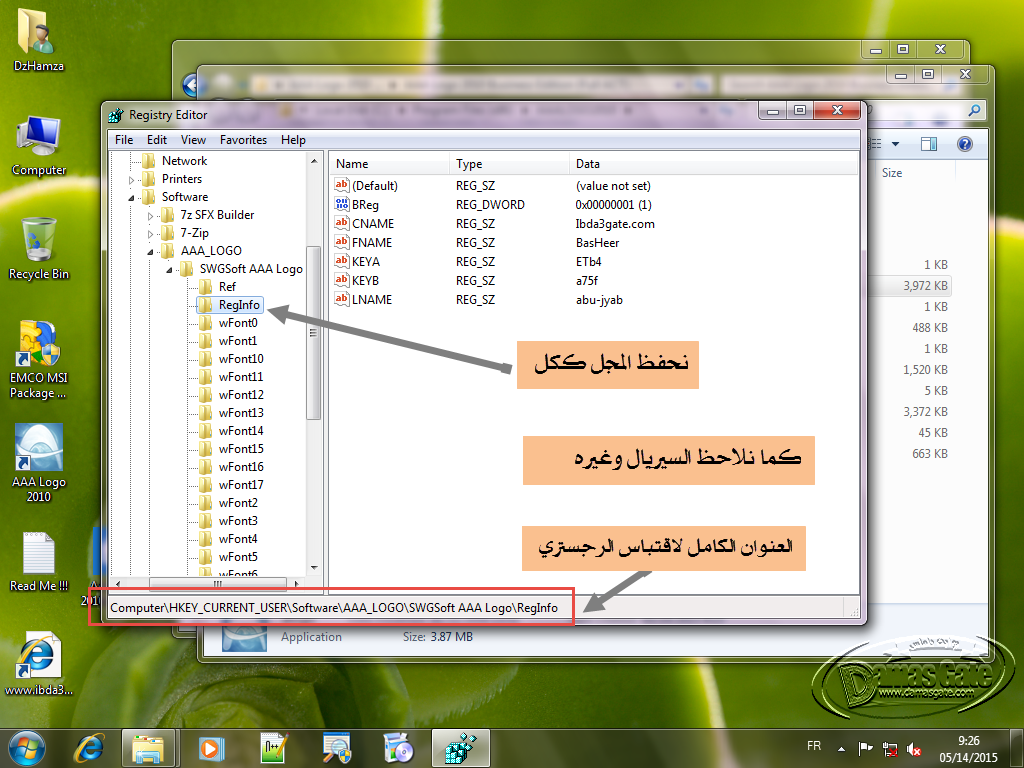The image size is (1024, 768).
Task: Click the FR language indicator
Action: coord(814,746)
